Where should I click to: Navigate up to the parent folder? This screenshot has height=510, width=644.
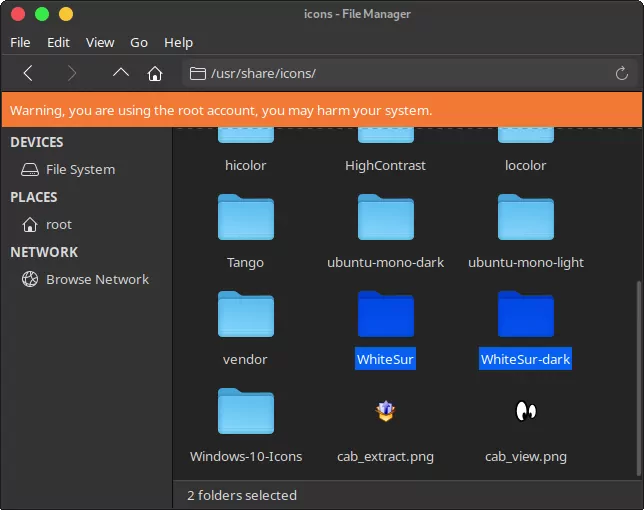[121, 73]
